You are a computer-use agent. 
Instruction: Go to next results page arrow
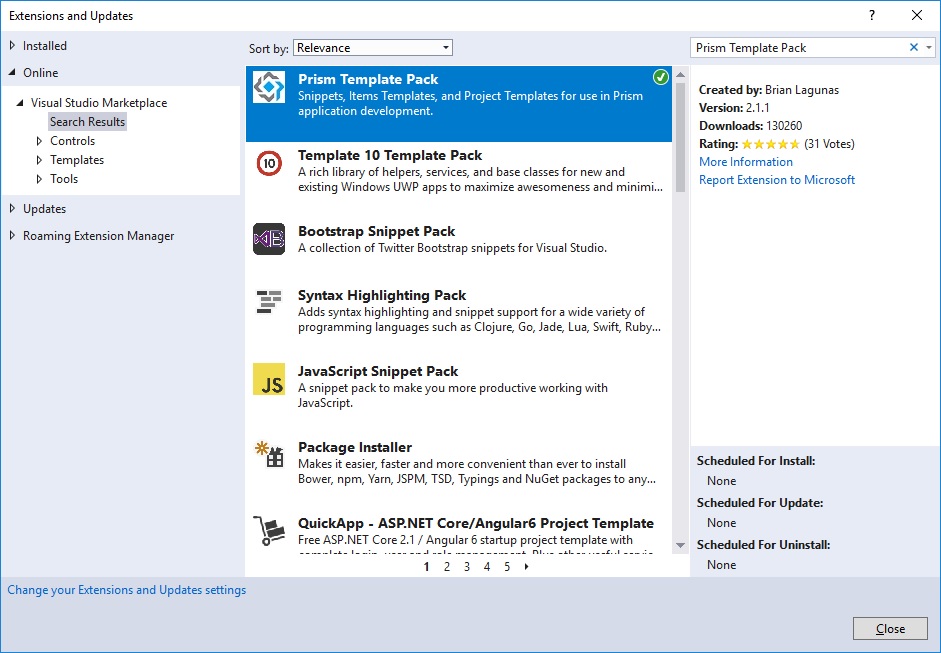coord(526,567)
